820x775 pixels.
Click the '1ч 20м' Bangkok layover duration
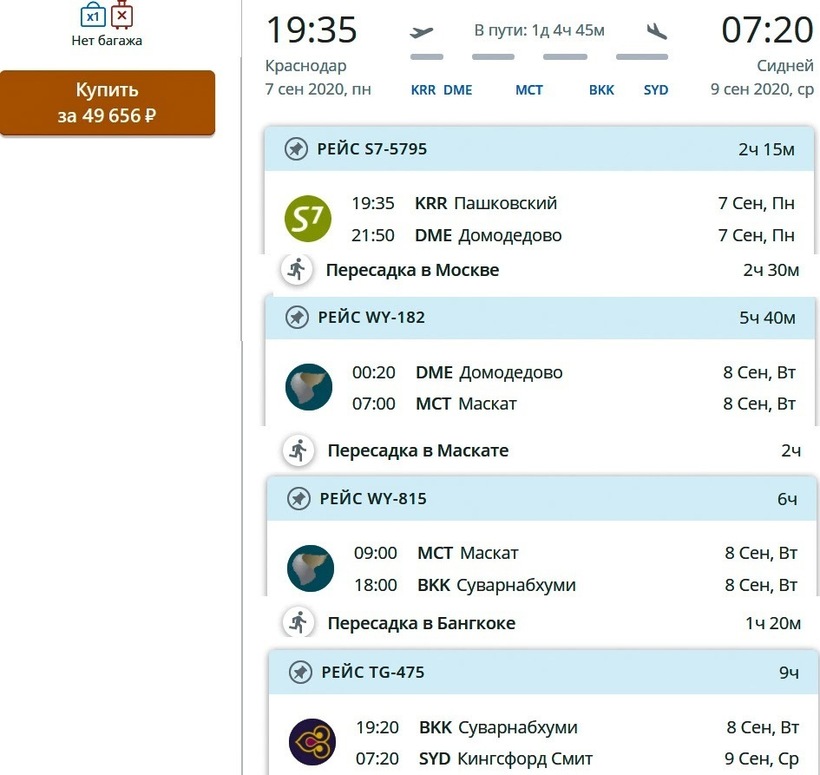pyautogui.click(x=773, y=623)
